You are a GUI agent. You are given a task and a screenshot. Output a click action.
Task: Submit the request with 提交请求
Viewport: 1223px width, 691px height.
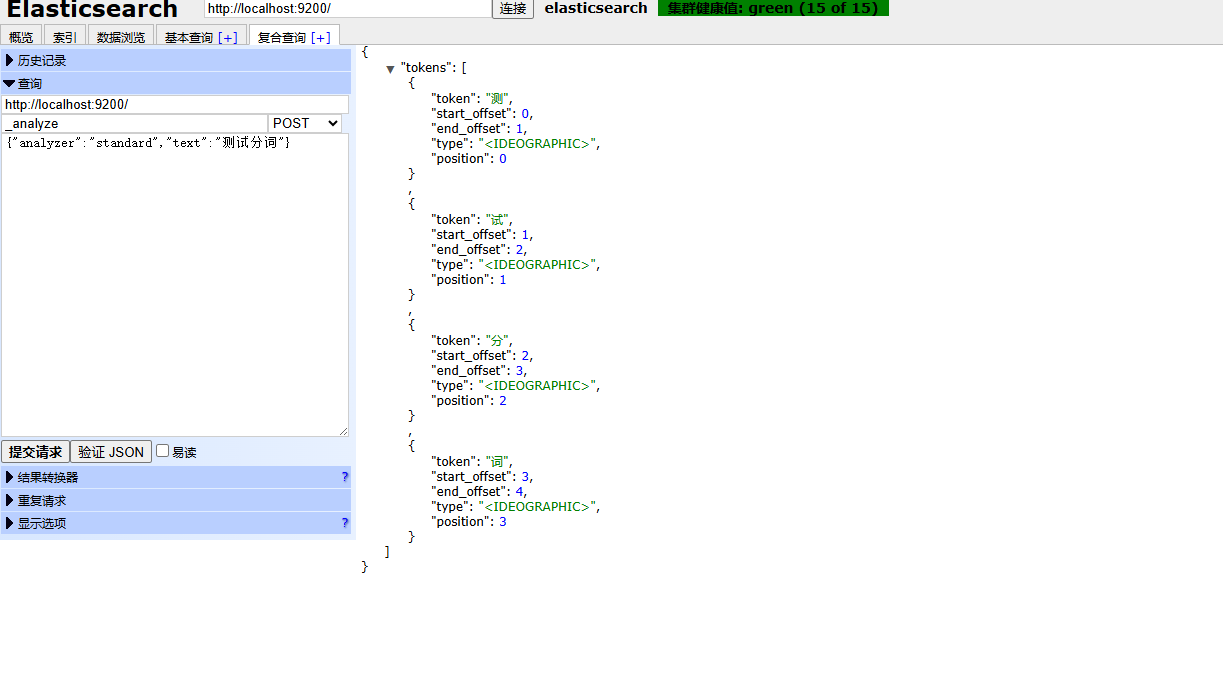pos(35,452)
